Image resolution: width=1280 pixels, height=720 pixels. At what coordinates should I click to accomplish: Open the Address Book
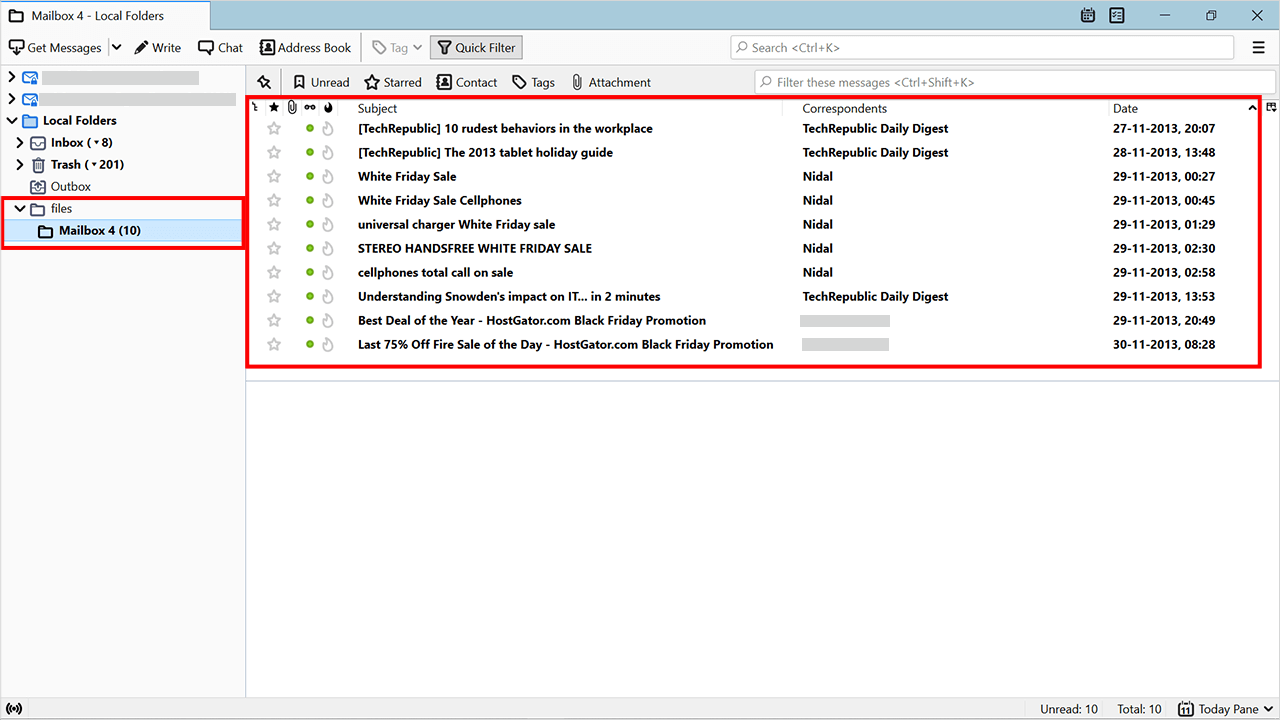click(305, 47)
